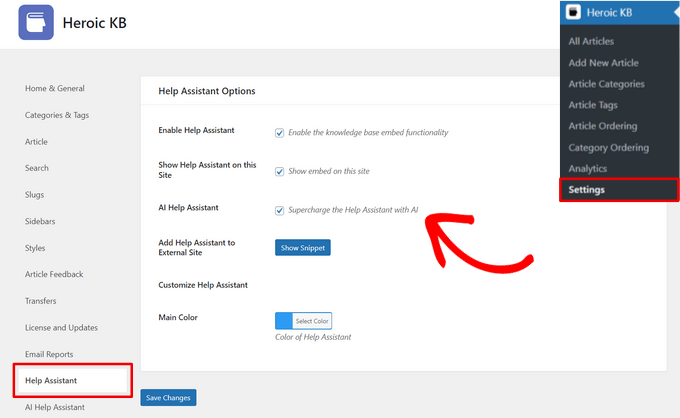The height and width of the screenshot is (418, 680).
Task: Open All Articles in admin menu
Action: pos(591,41)
